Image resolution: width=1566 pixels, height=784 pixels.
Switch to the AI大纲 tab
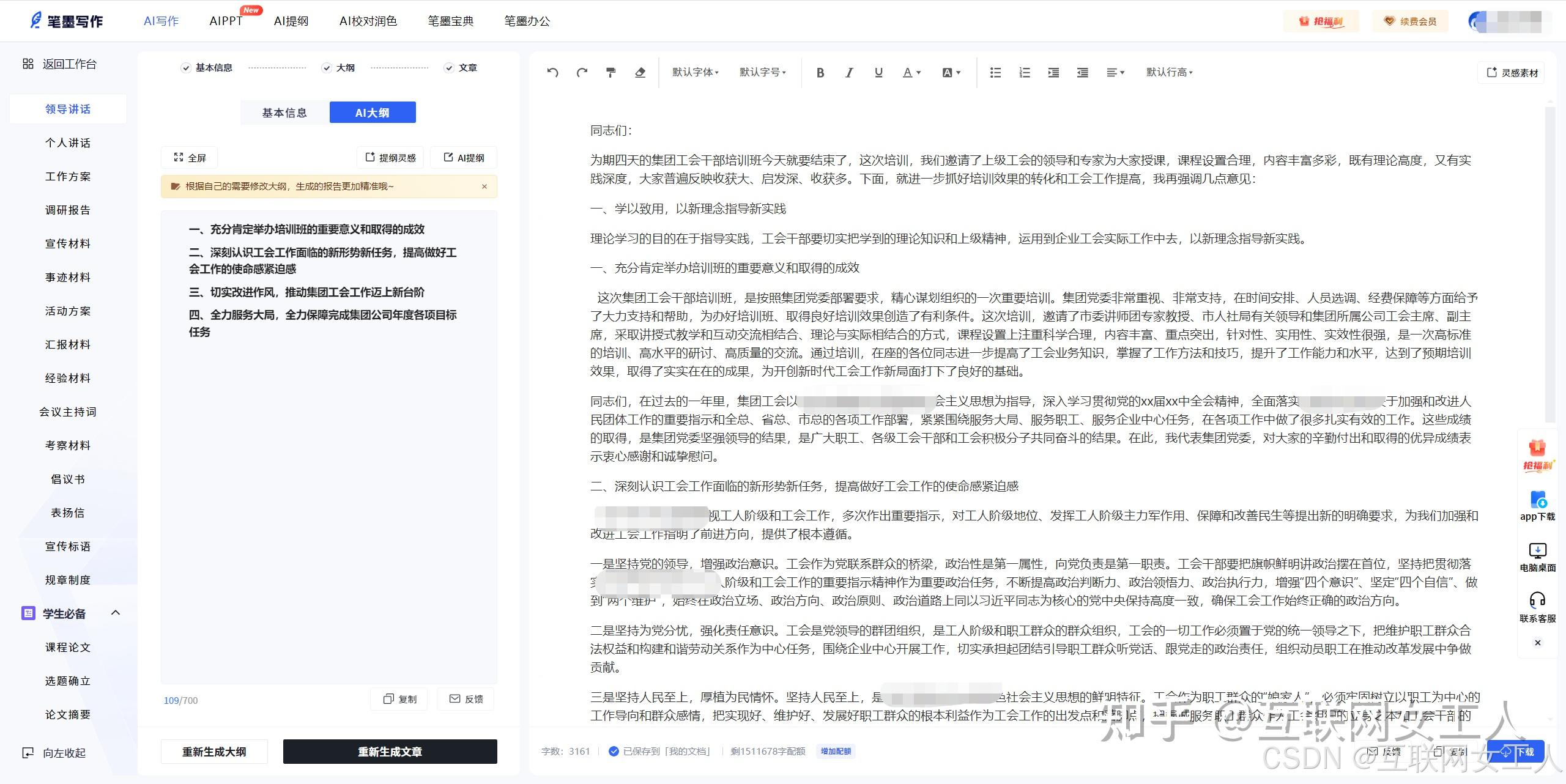click(x=373, y=113)
